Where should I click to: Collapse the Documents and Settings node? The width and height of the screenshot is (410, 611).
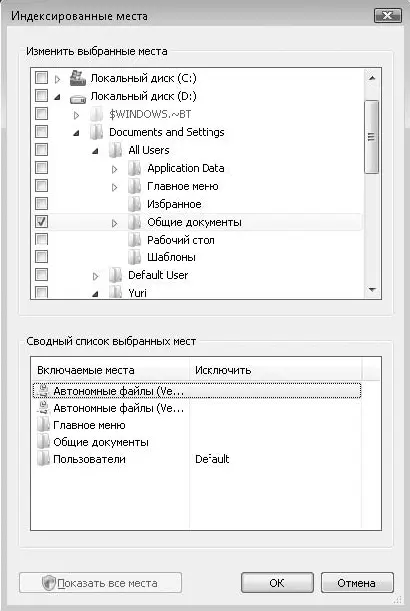[76, 133]
